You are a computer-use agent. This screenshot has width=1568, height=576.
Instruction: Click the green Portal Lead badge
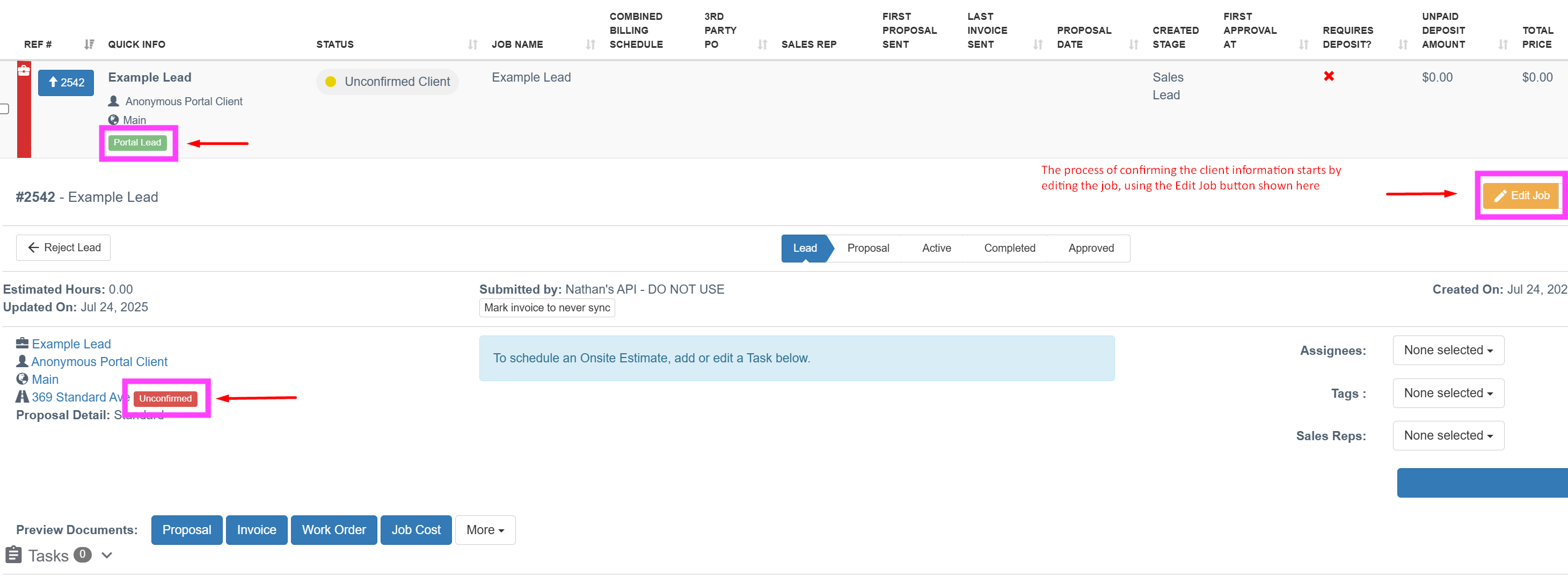[137, 142]
